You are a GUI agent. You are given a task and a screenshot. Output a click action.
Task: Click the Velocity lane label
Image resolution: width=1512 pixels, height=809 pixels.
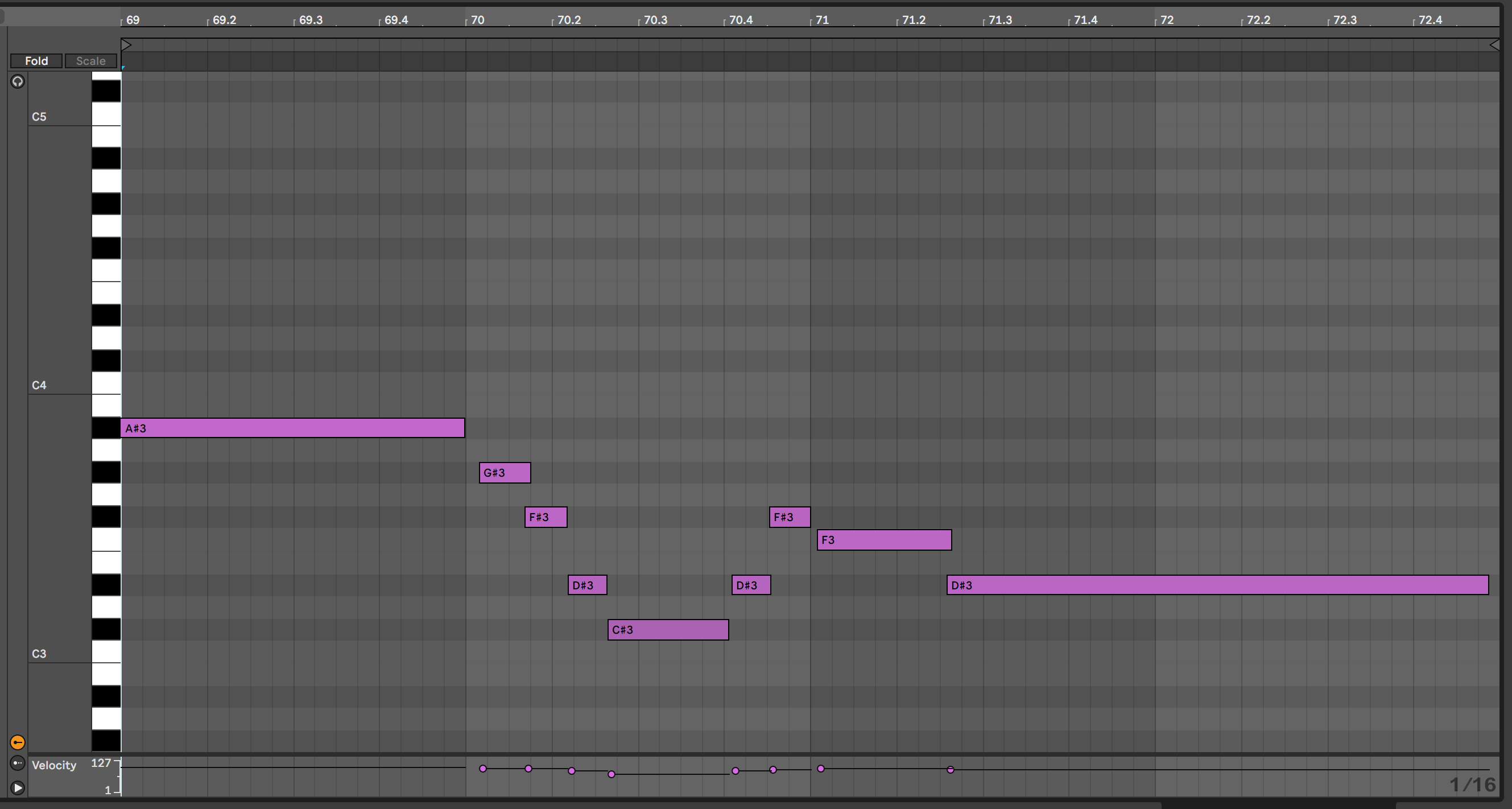(54, 766)
